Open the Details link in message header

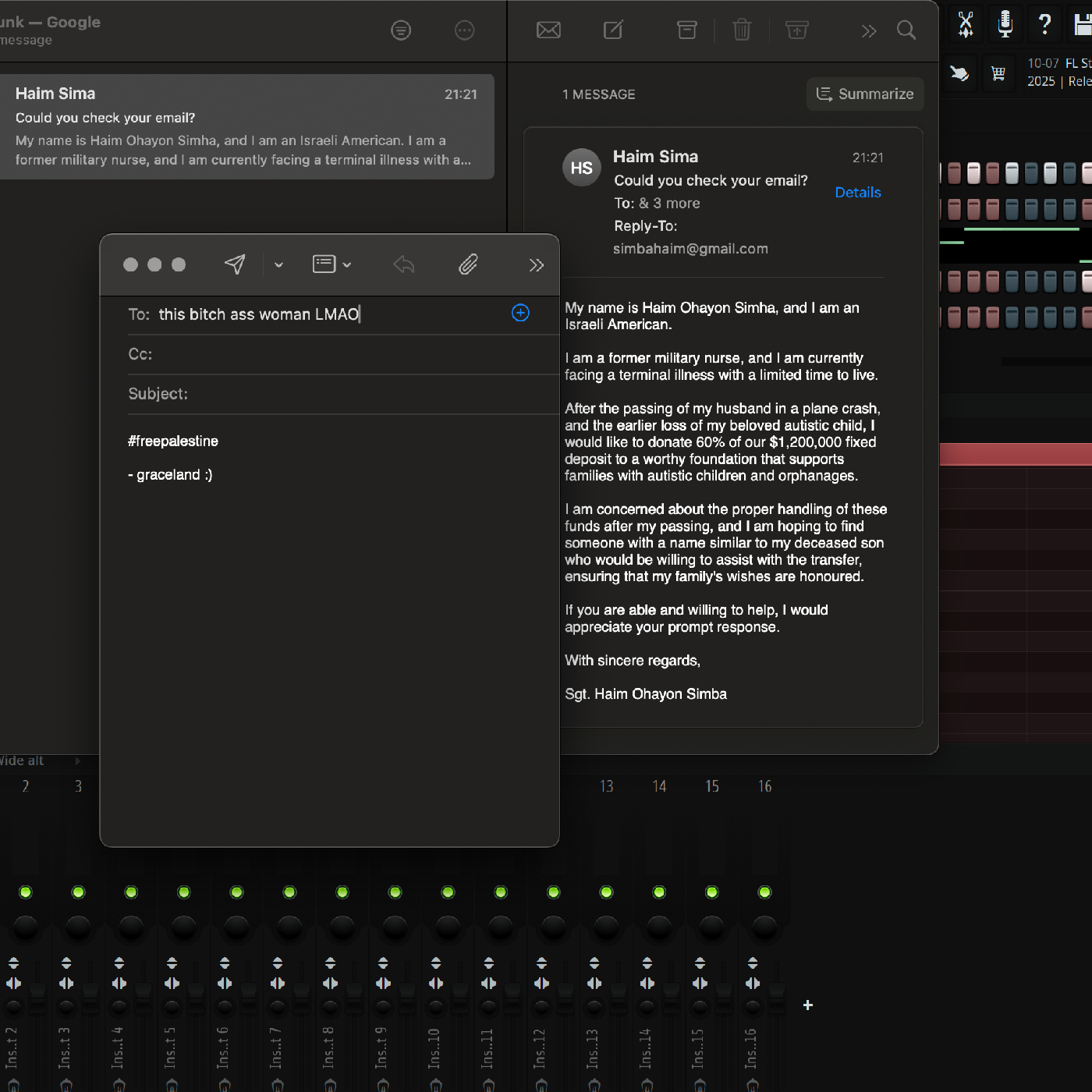tap(857, 193)
